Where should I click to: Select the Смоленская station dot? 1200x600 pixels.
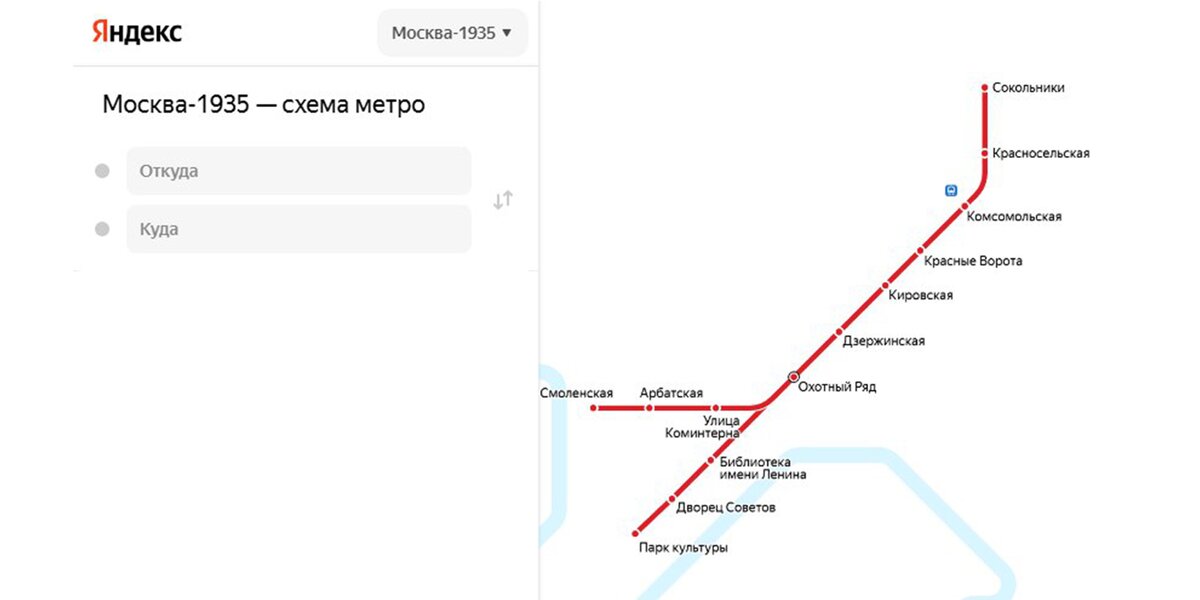[594, 408]
